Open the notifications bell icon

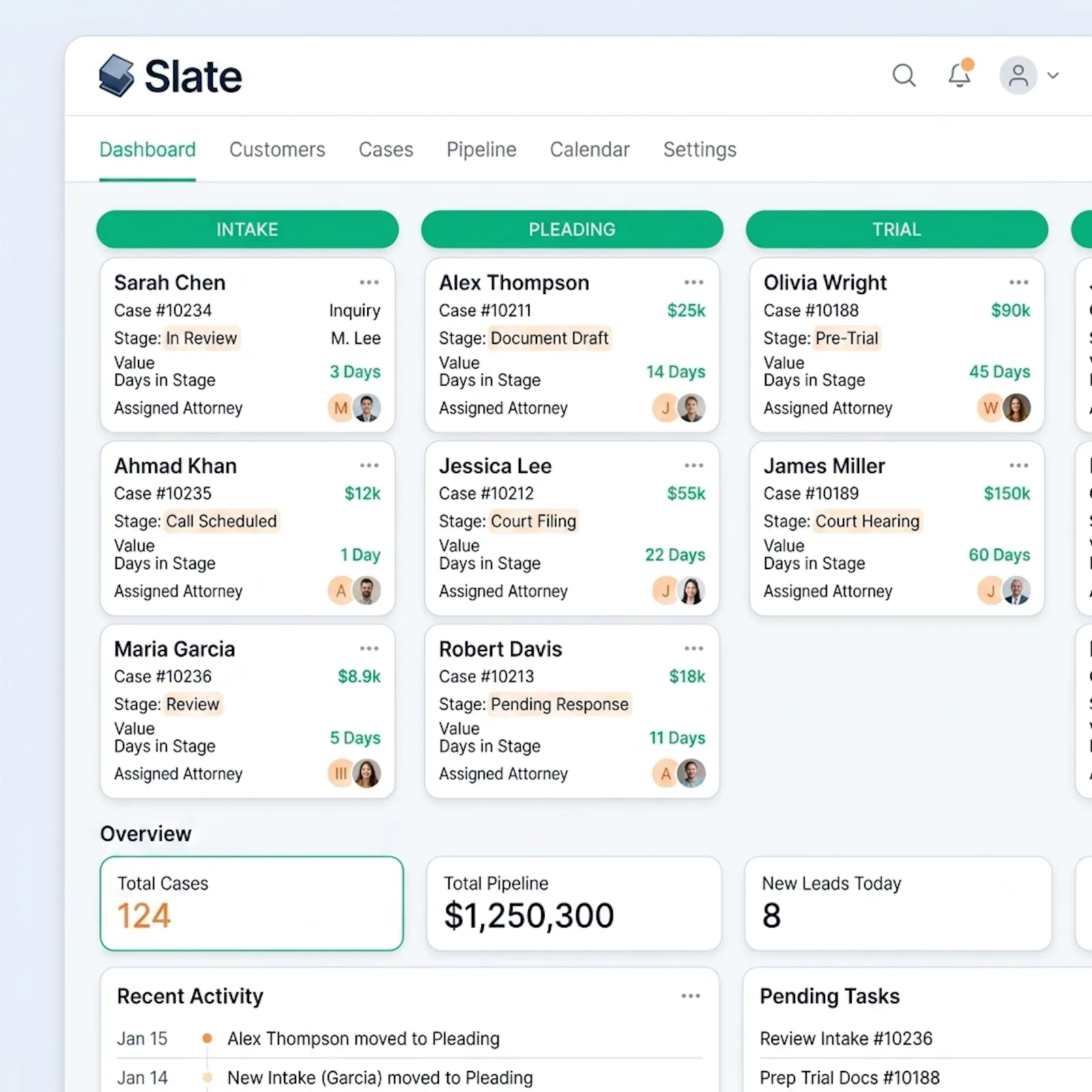pyautogui.click(x=960, y=74)
